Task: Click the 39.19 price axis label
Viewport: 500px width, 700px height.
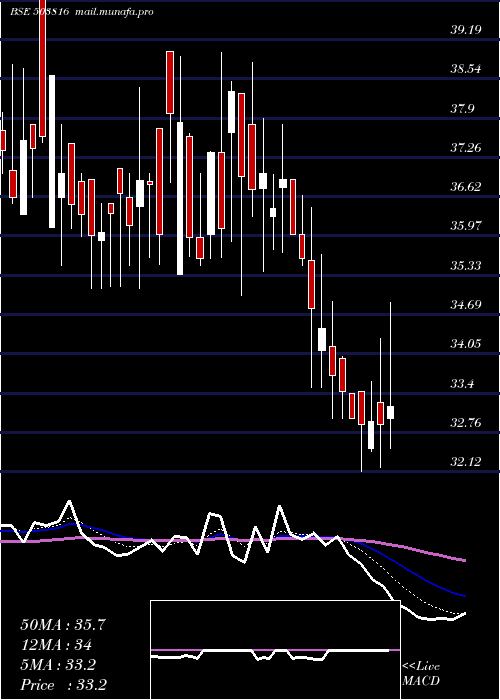Action: coord(466,30)
